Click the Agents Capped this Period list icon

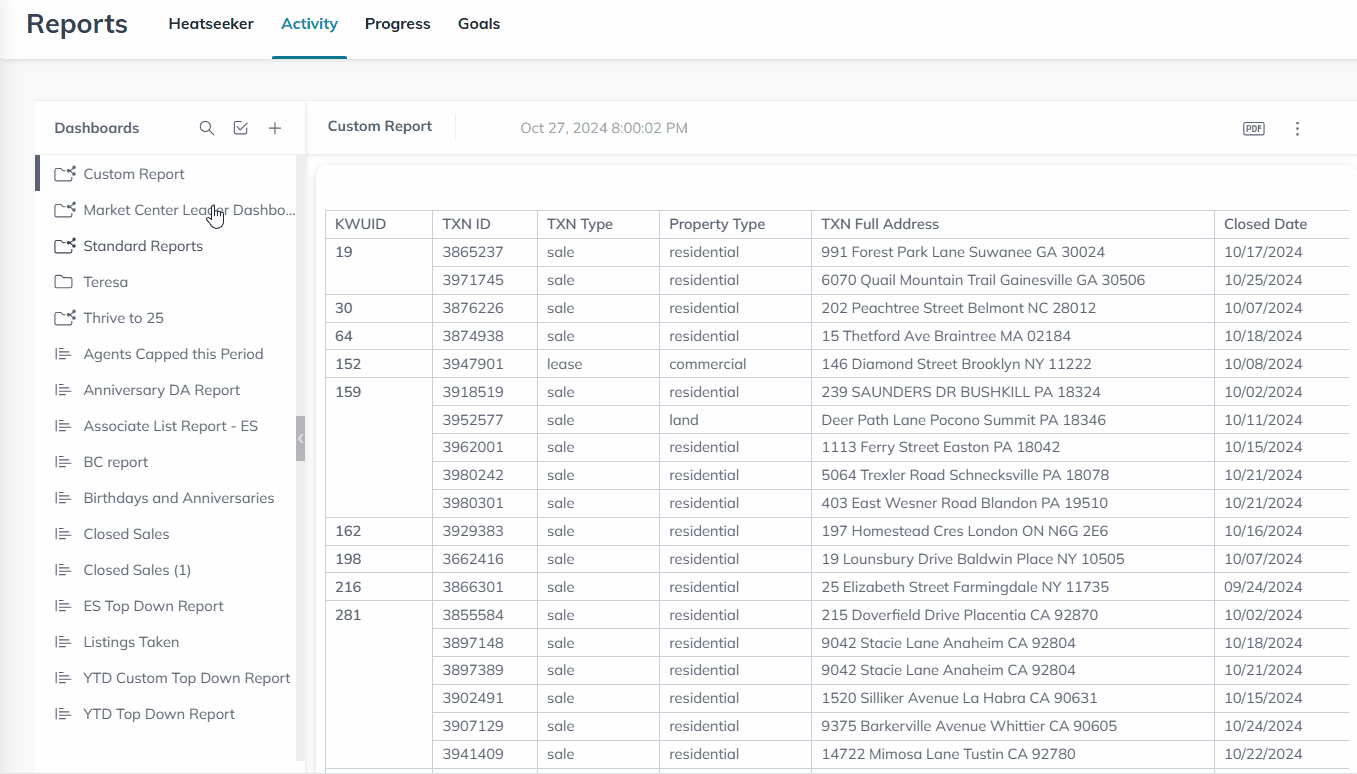(64, 354)
